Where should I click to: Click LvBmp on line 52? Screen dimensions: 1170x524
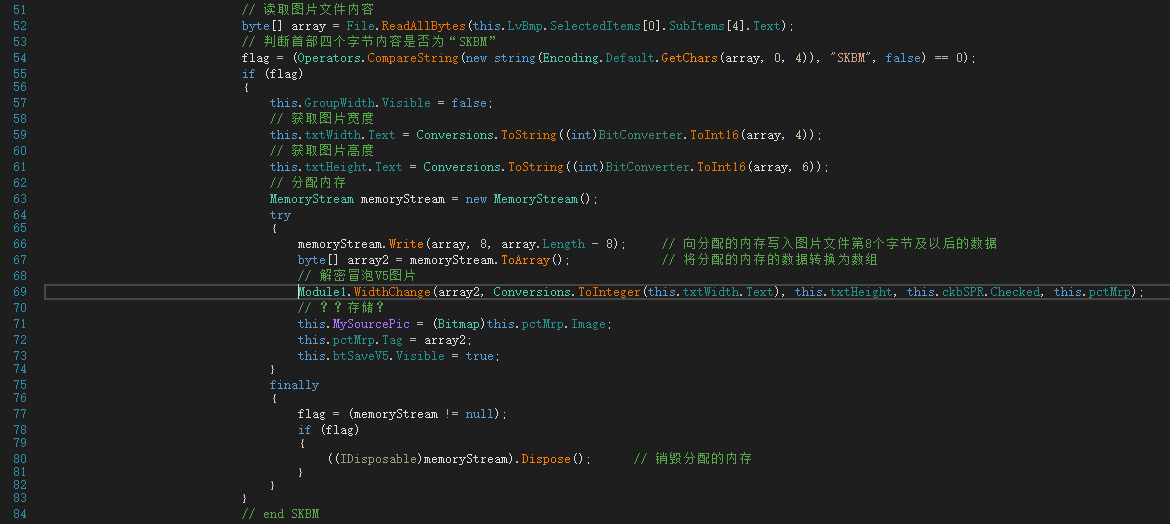point(525,25)
